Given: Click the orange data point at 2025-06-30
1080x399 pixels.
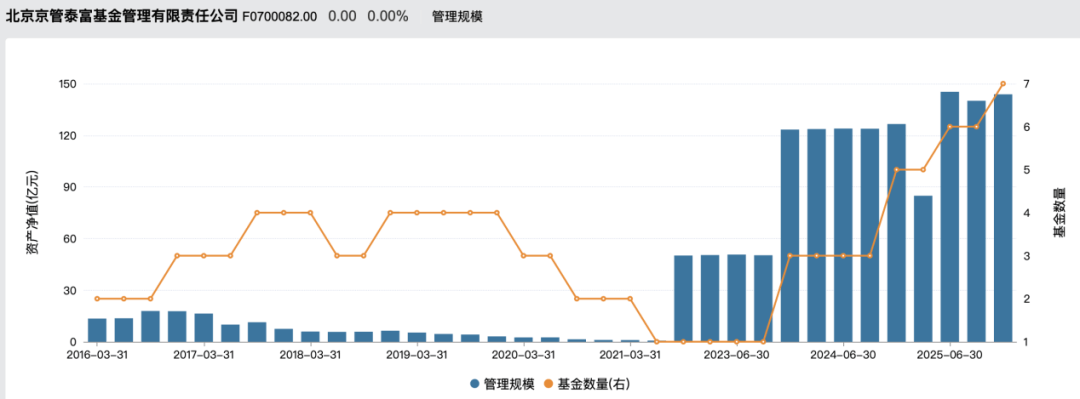Looking at the screenshot, I should (950, 127).
